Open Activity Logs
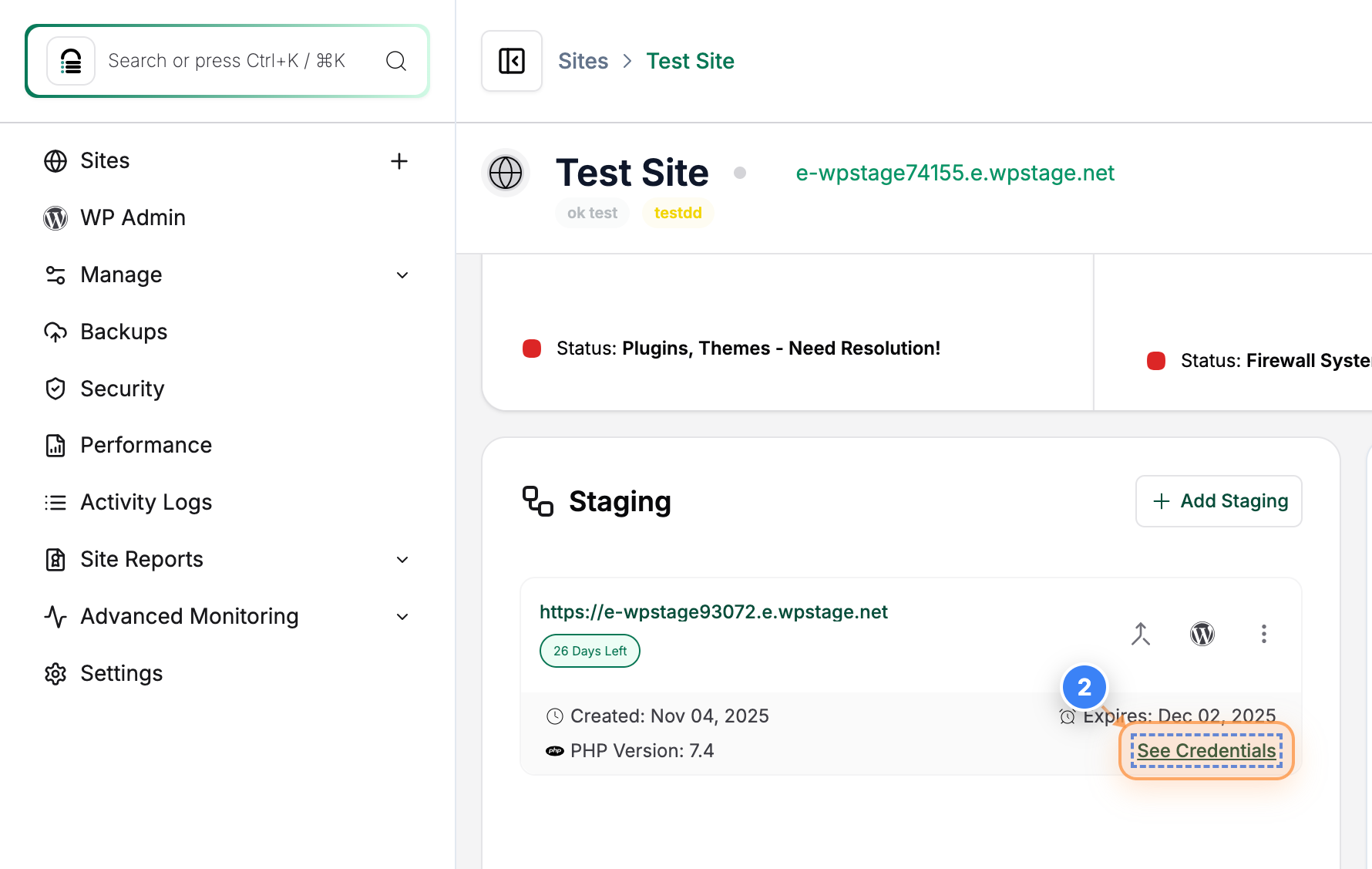Viewport: 1372px width, 869px height. 146,502
